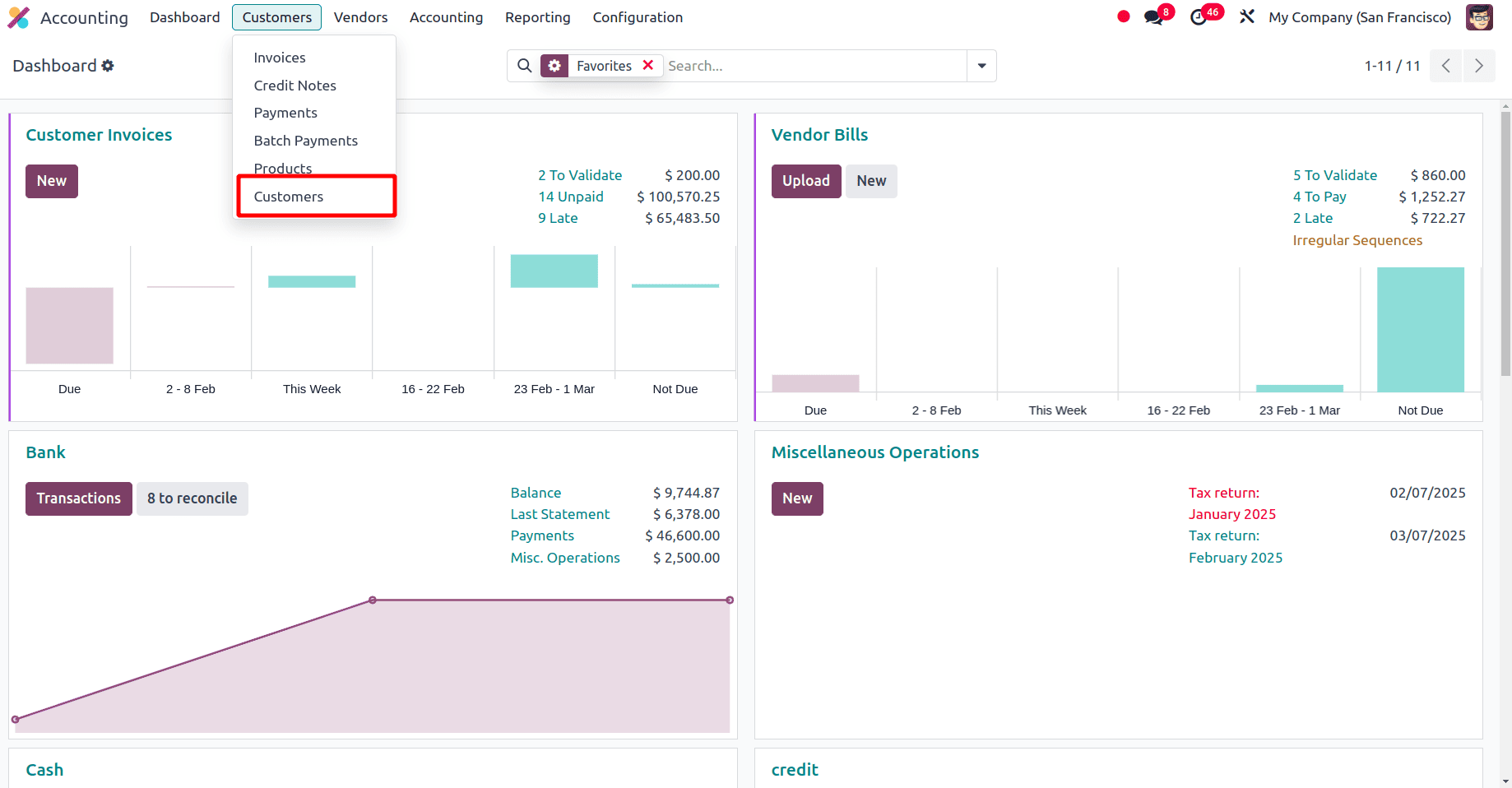Viewport: 1512px width, 788px height.
Task: Open the Vendors menu
Action: 360,17
